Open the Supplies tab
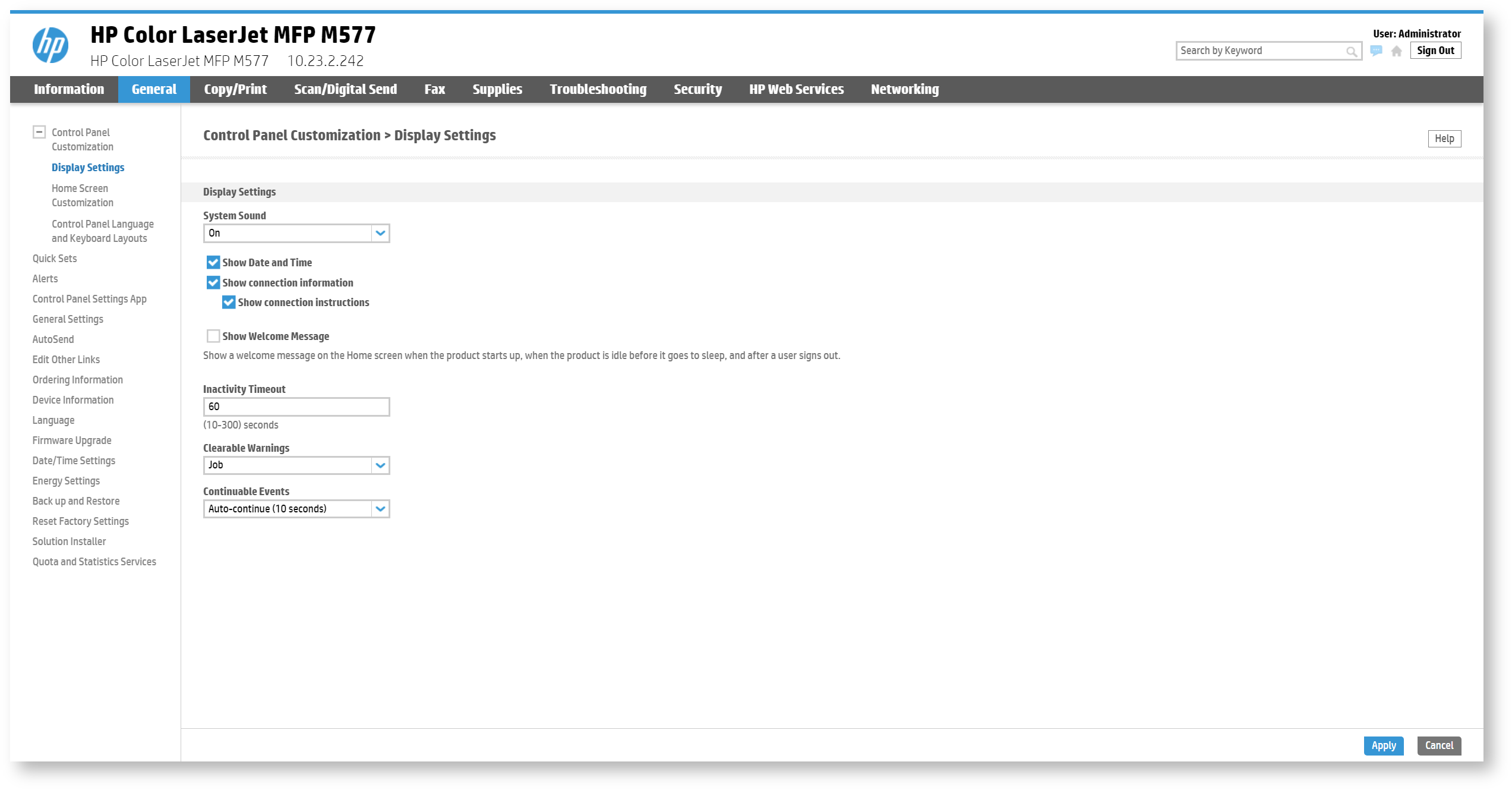Image resolution: width=1512 pixels, height=790 pixels. coord(497,89)
